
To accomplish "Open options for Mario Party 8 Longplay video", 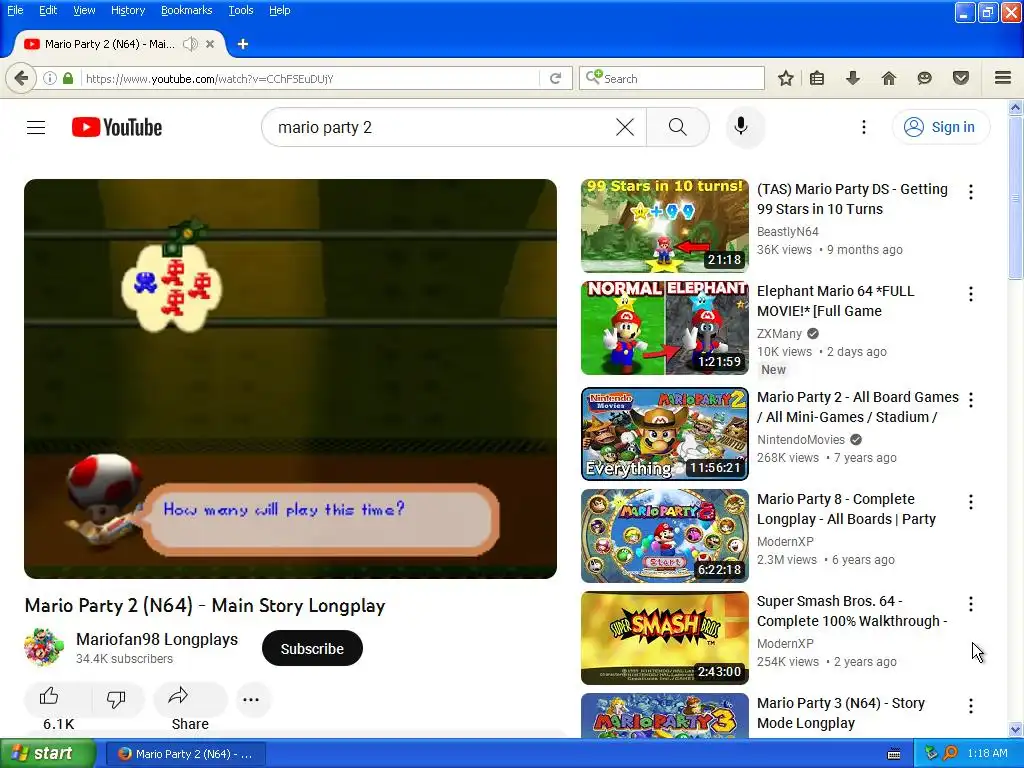I will pos(970,502).
